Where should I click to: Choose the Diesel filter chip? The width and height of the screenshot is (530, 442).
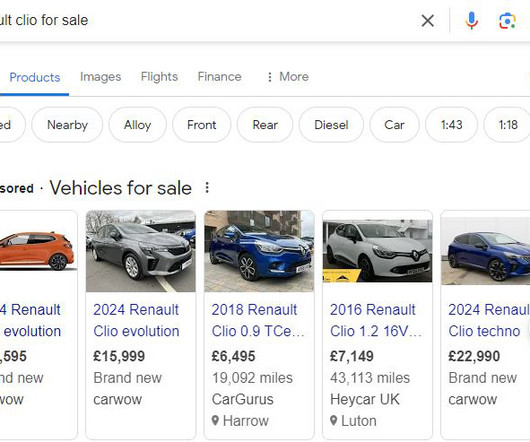(x=331, y=125)
